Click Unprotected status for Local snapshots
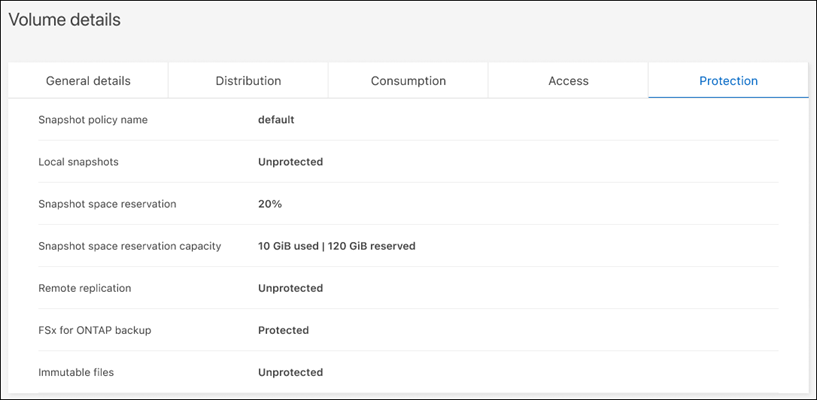The width and height of the screenshot is (817, 400). coord(290,162)
